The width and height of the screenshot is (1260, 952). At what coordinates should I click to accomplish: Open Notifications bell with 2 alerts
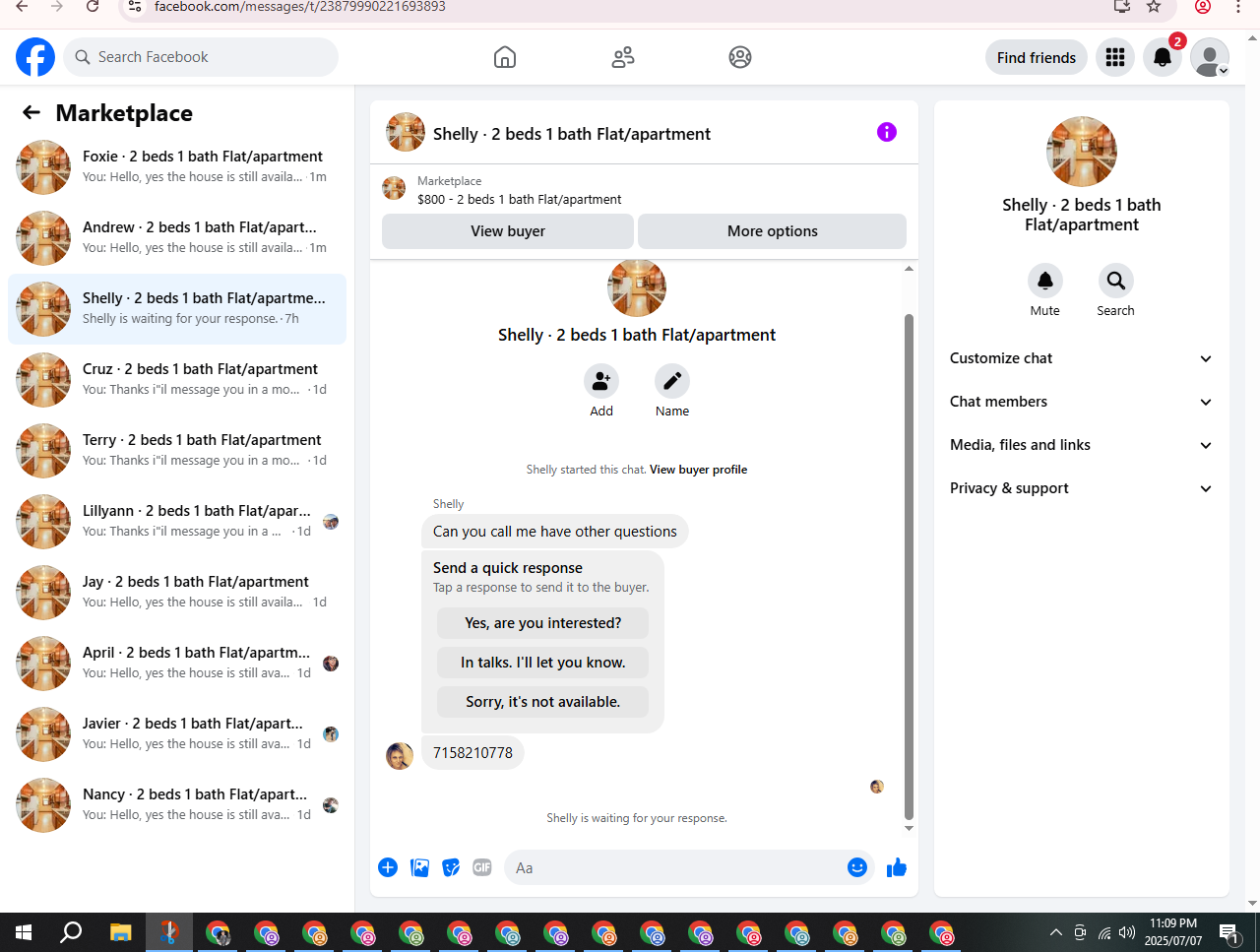1163,57
